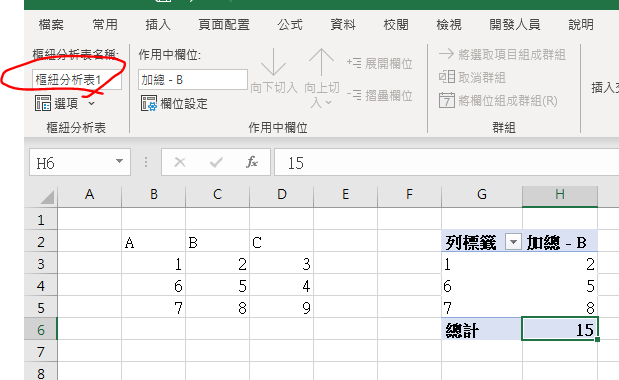Image resolution: width=619 pixels, height=380 pixels.
Task: Select cell H6 containing 15
Action: tap(560, 330)
